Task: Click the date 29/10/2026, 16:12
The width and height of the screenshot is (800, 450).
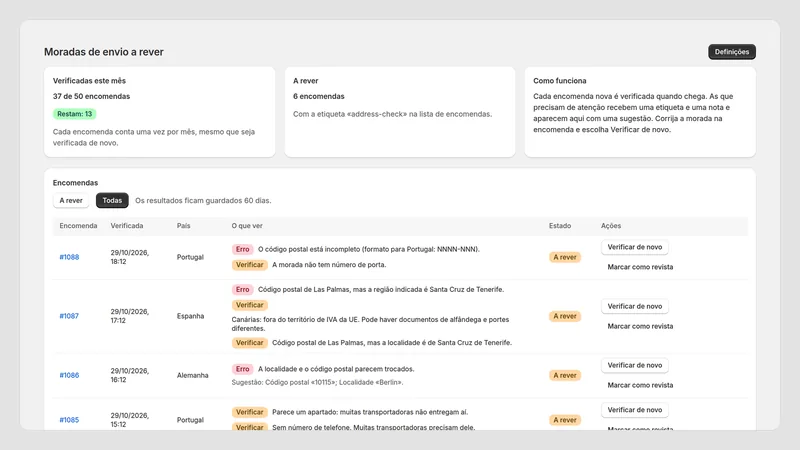Action: (130, 375)
